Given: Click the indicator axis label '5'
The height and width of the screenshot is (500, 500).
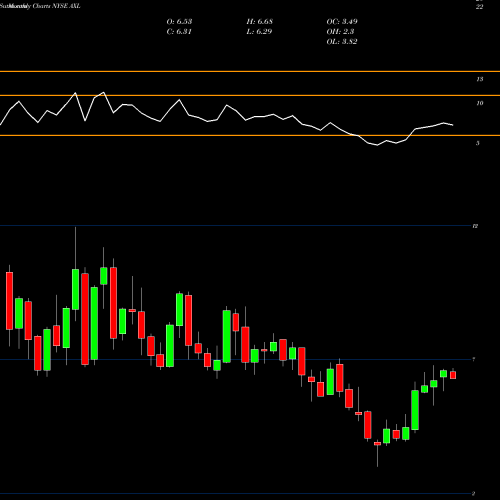Looking at the screenshot, I should pyautogui.click(x=478, y=143).
